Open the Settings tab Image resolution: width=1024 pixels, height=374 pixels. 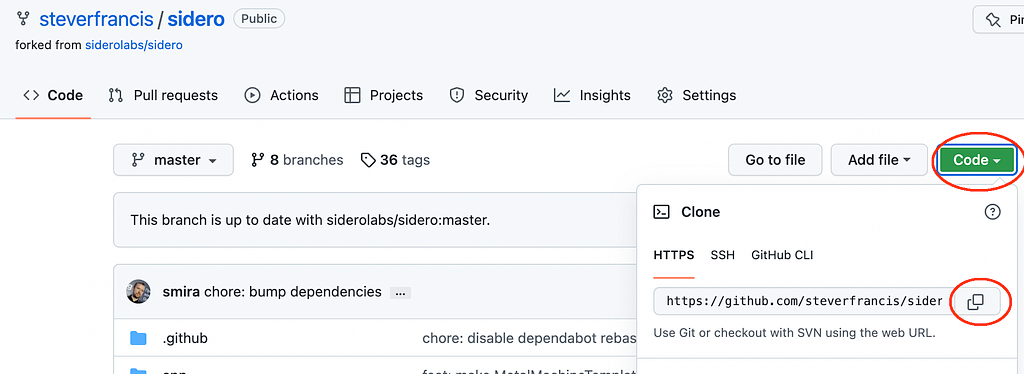tap(697, 95)
